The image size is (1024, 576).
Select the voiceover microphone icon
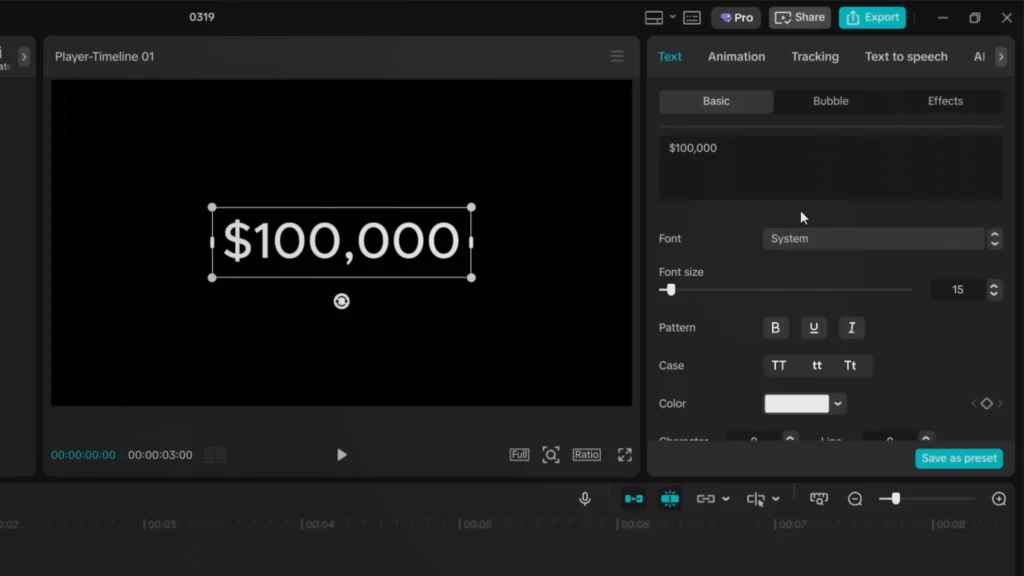click(586, 498)
